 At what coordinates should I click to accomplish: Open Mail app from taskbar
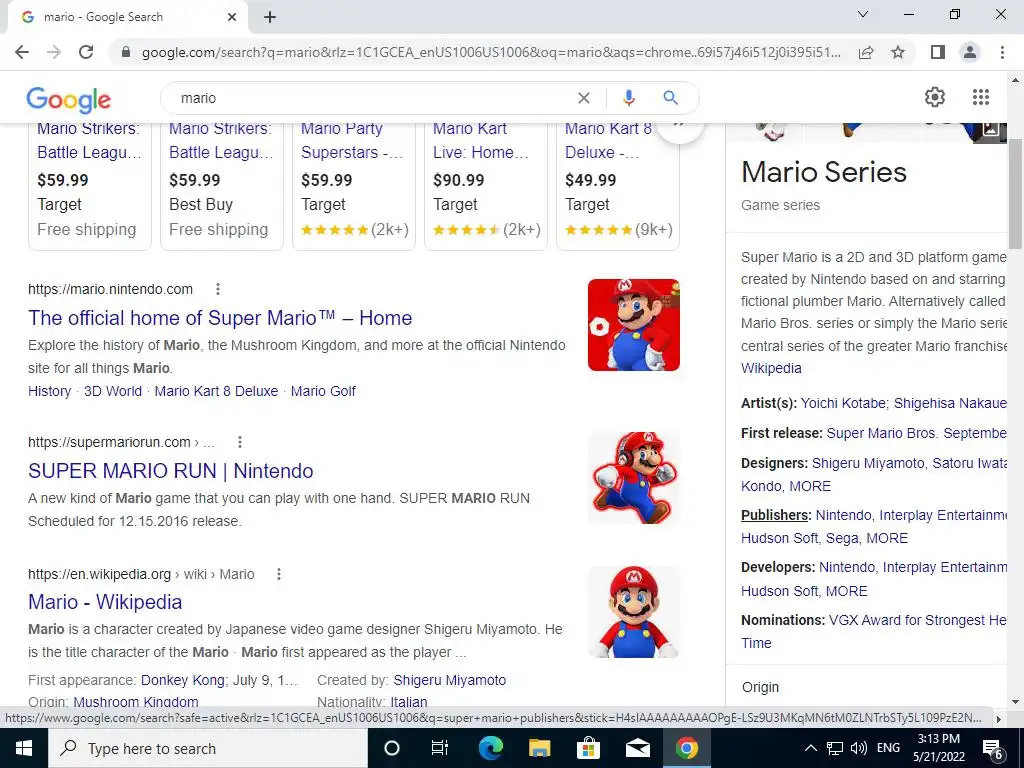(x=637, y=748)
